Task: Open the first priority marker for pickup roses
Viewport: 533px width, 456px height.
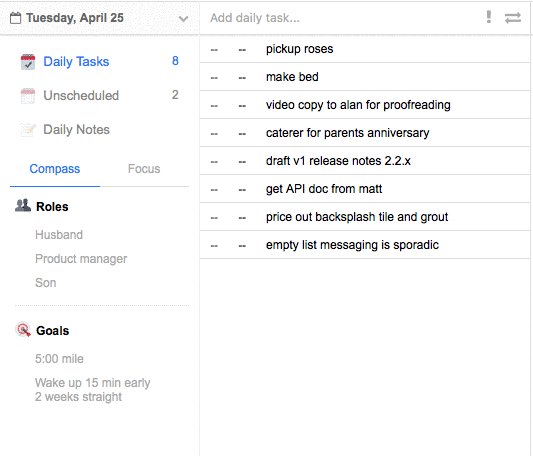Action: [x=214, y=50]
